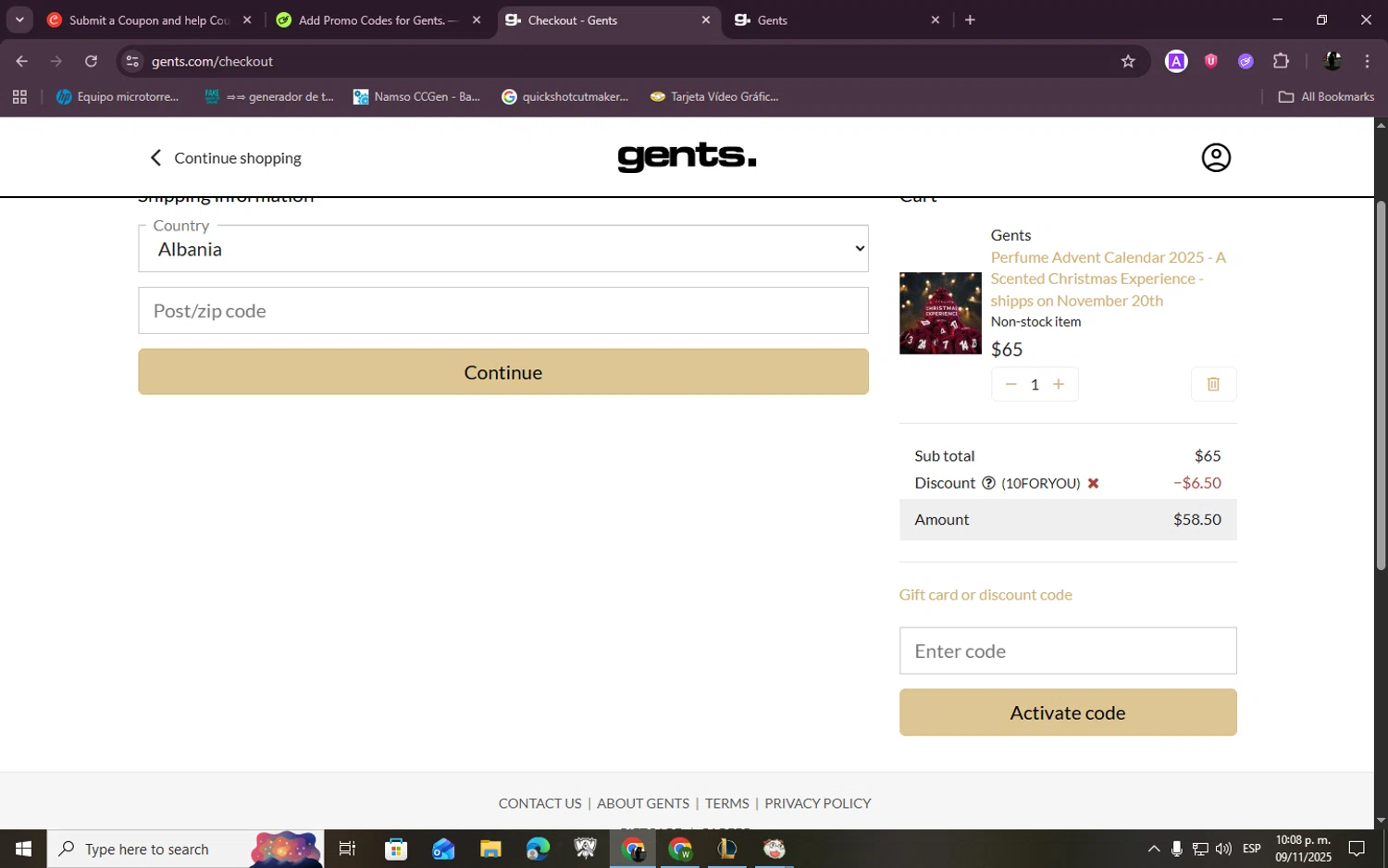Open the round purple extension icon
The width and height of the screenshot is (1388, 868).
click(x=1245, y=61)
